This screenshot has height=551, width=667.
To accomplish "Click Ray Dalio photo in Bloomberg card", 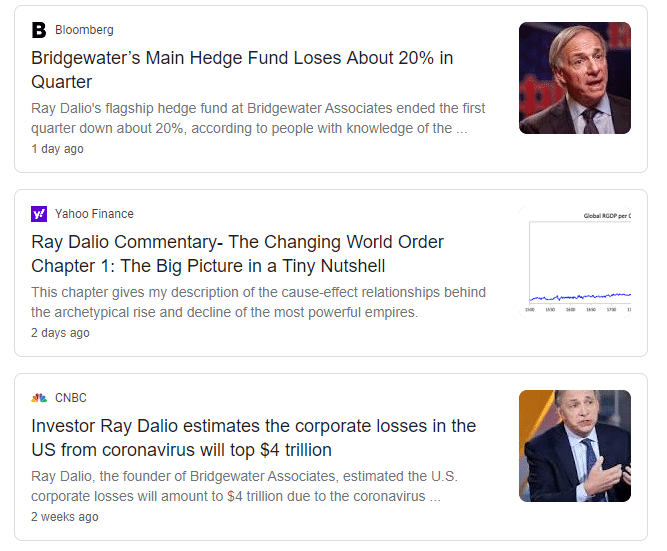I will coord(575,78).
